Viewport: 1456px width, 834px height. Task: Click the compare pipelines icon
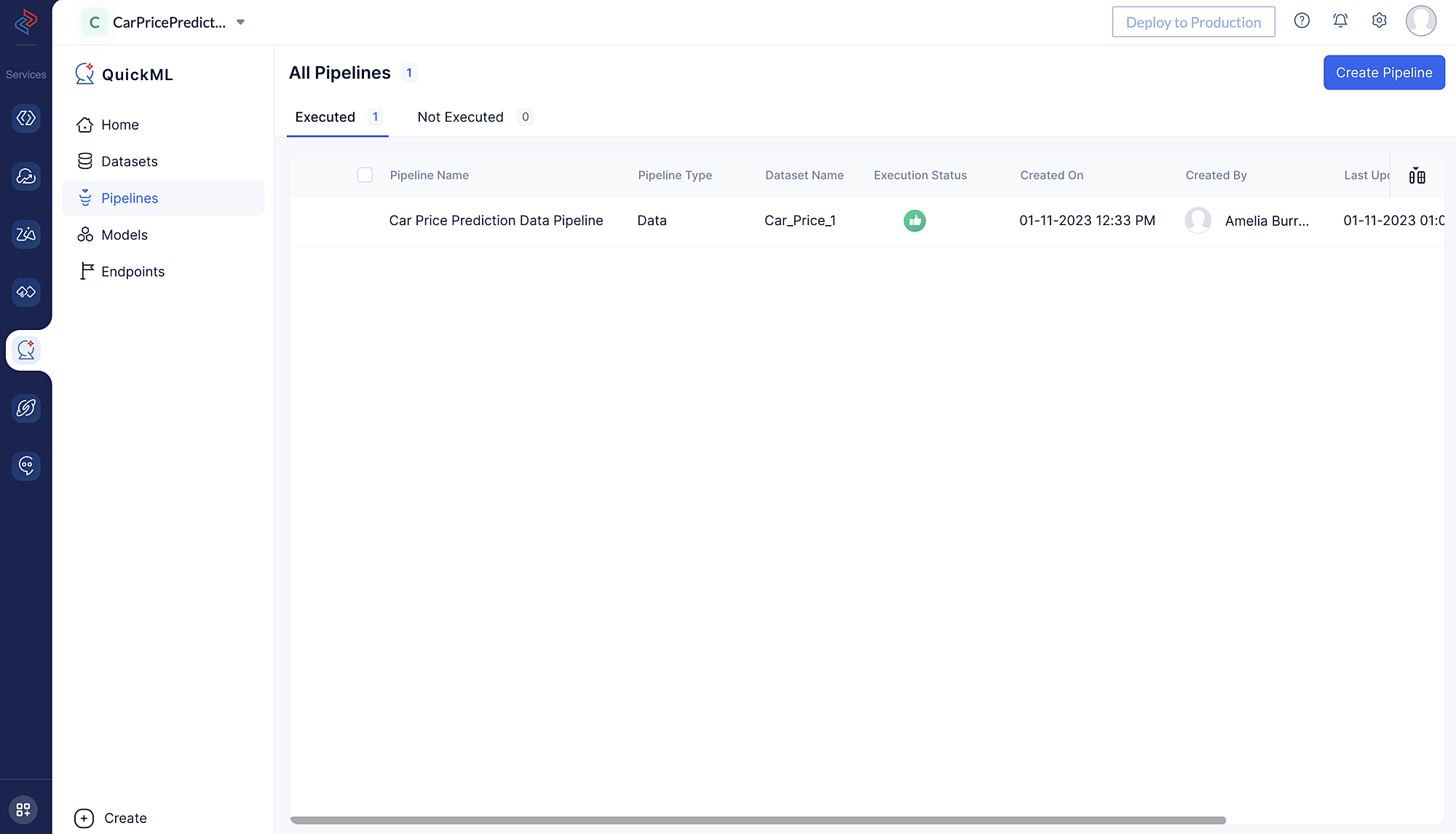[x=1417, y=175]
